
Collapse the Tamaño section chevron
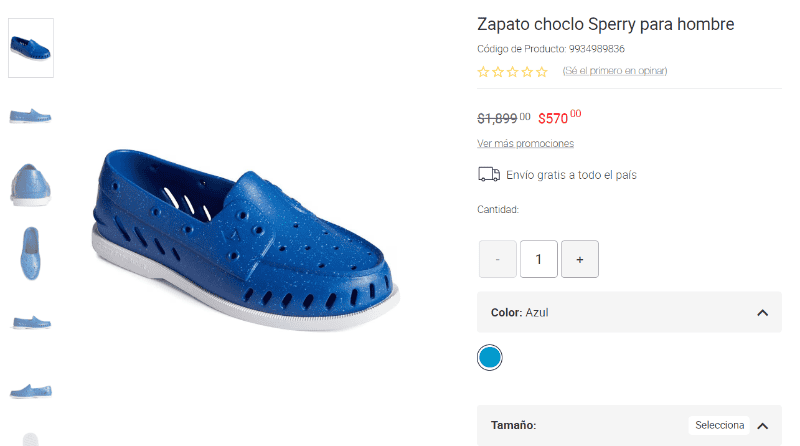(x=763, y=425)
